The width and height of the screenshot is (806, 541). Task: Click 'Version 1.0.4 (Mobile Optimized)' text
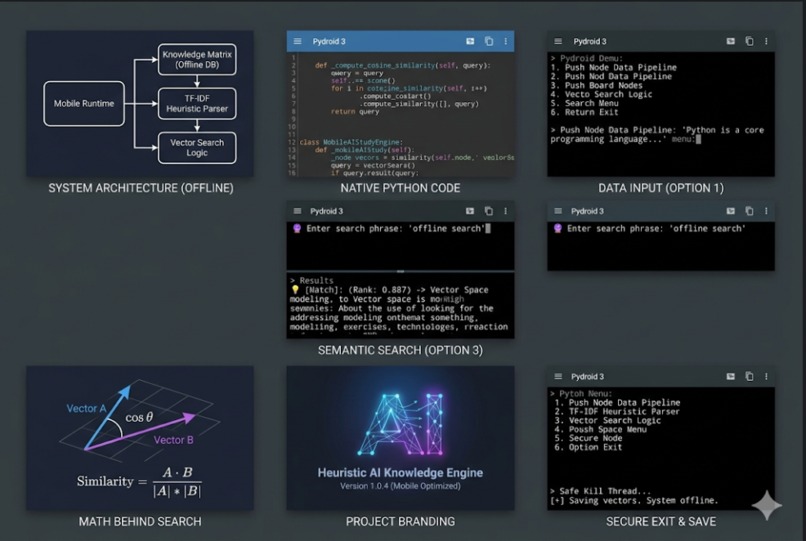coord(400,486)
